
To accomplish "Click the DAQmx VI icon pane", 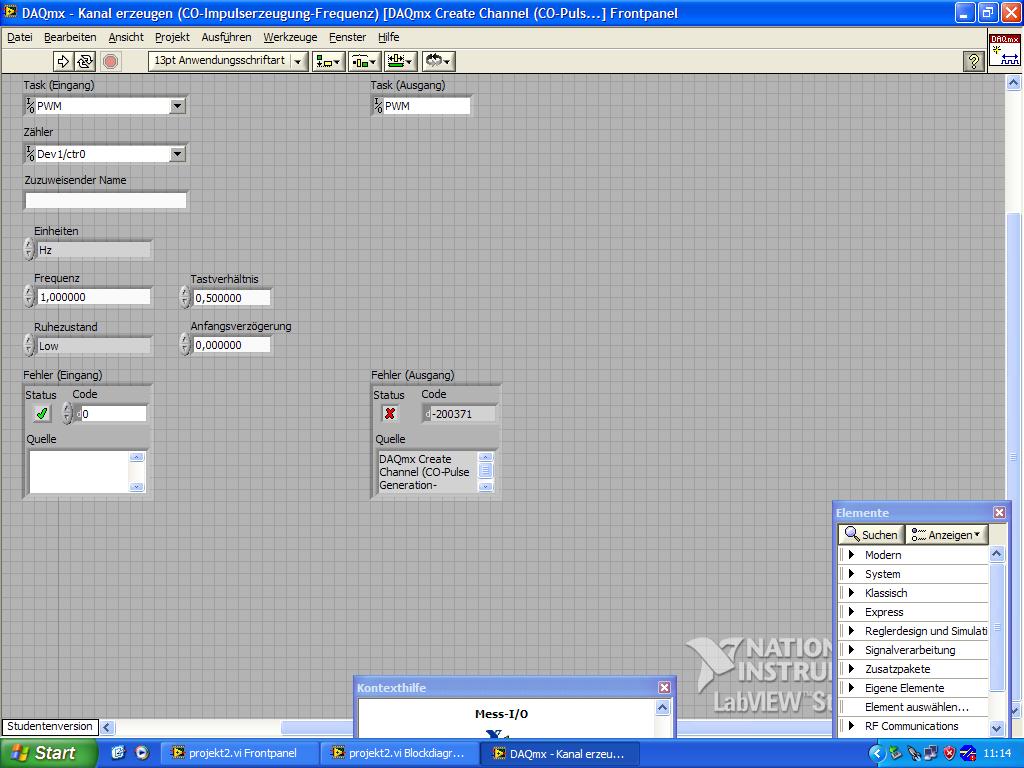I will (1005, 50).
